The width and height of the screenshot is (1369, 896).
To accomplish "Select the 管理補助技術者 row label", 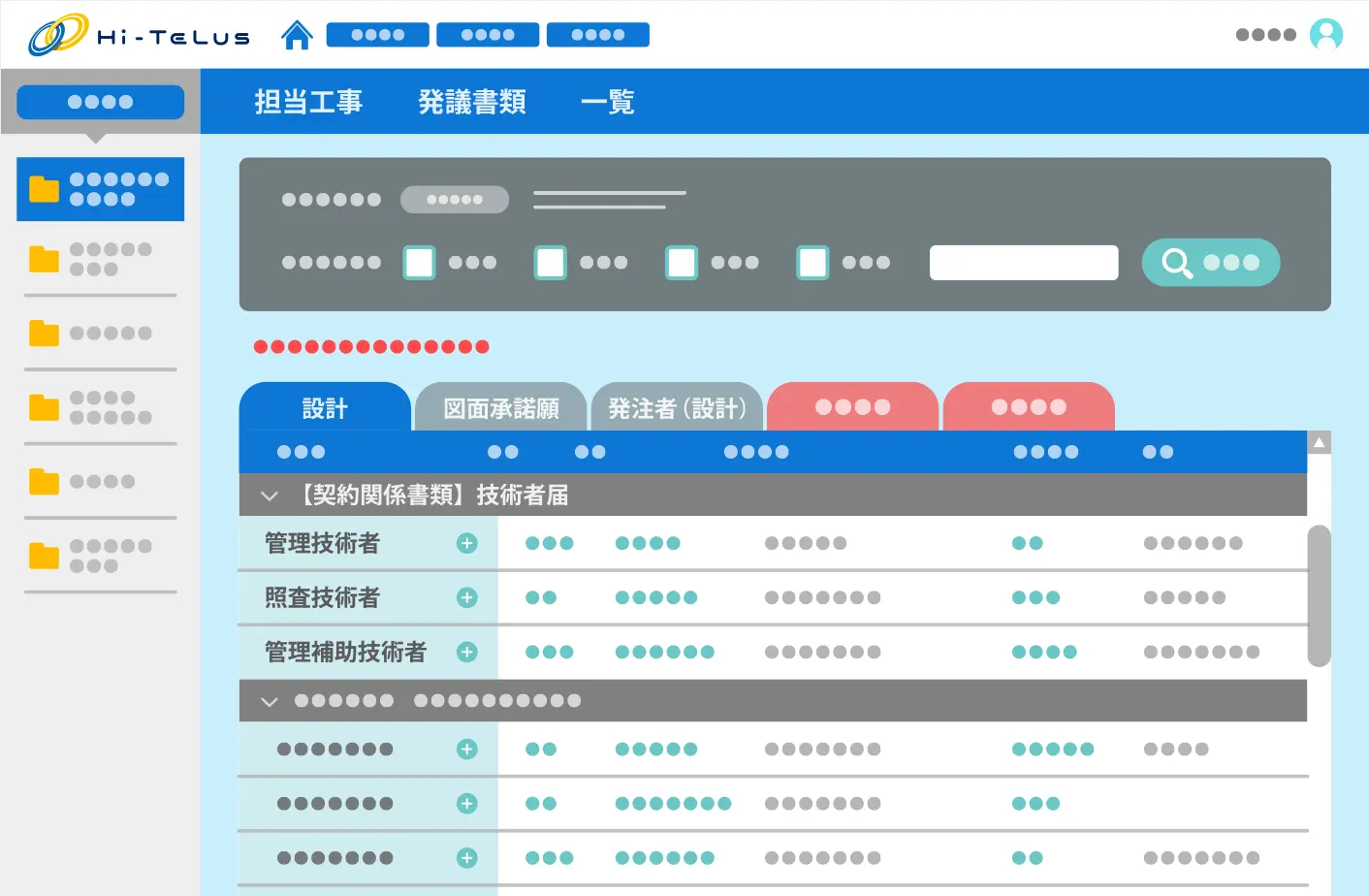I will pyautogui.click(x=345, y=652).
